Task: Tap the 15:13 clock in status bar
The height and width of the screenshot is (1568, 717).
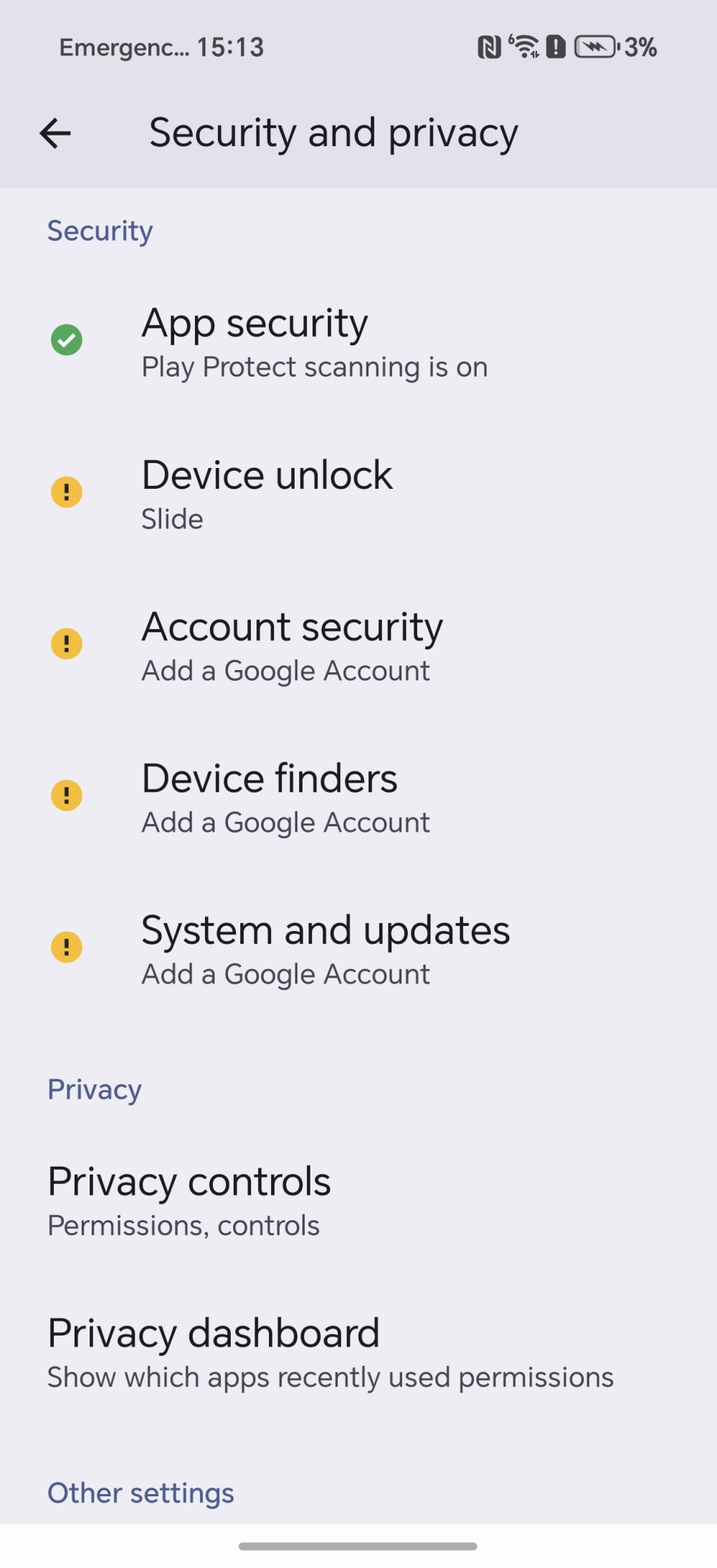Action: tap(230, 47)
